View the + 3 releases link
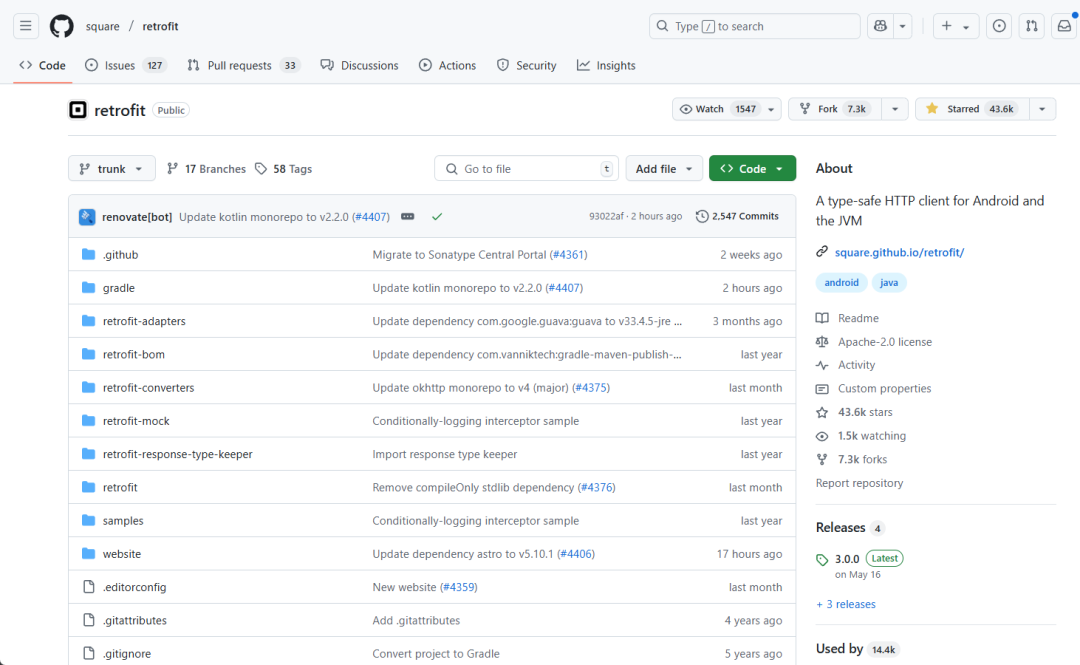Viewport: 1080px width, 665px height. point(845,604)
